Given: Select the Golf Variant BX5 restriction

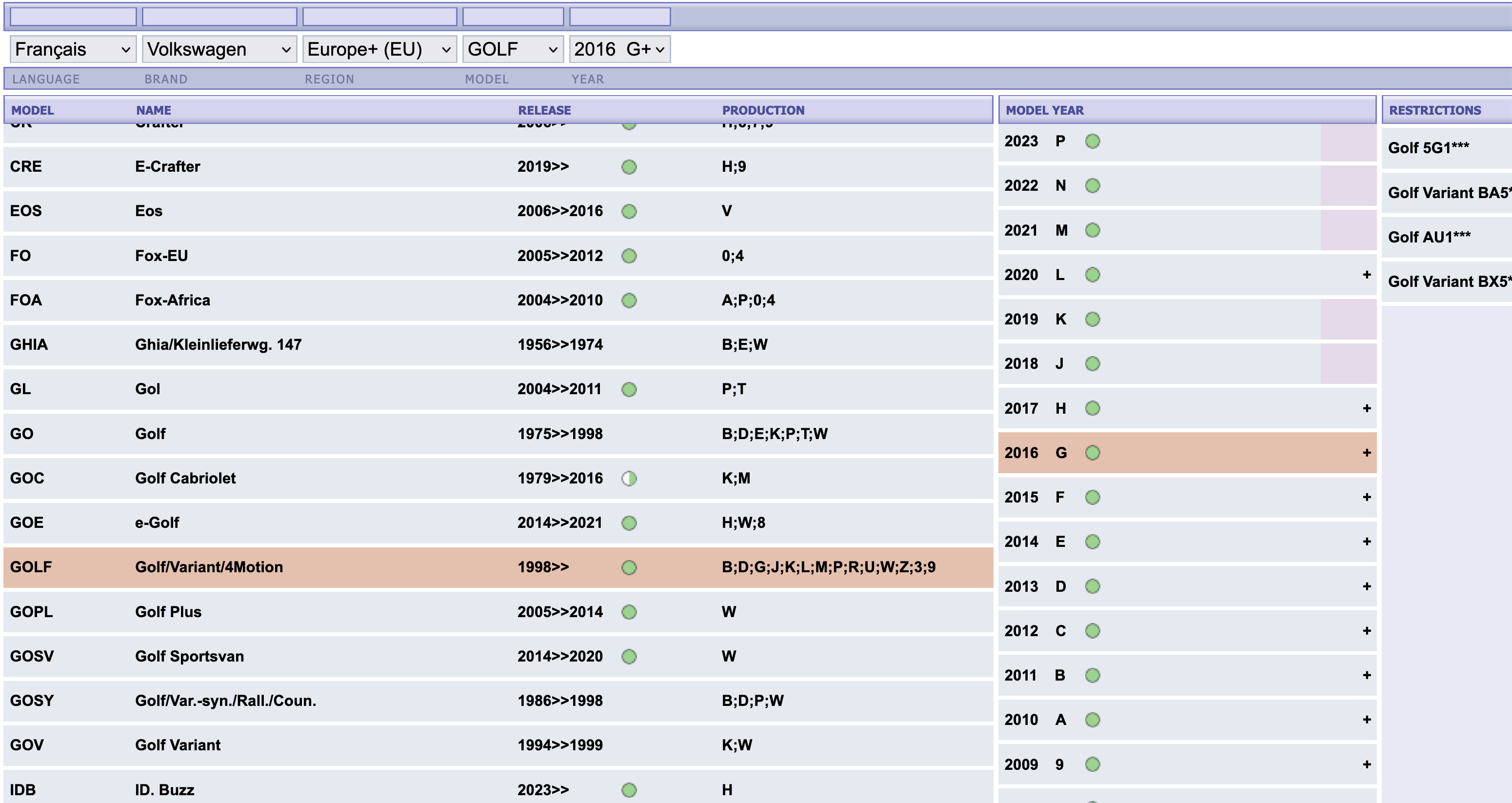Looking at the screenshot, I should coord(1448,282).
